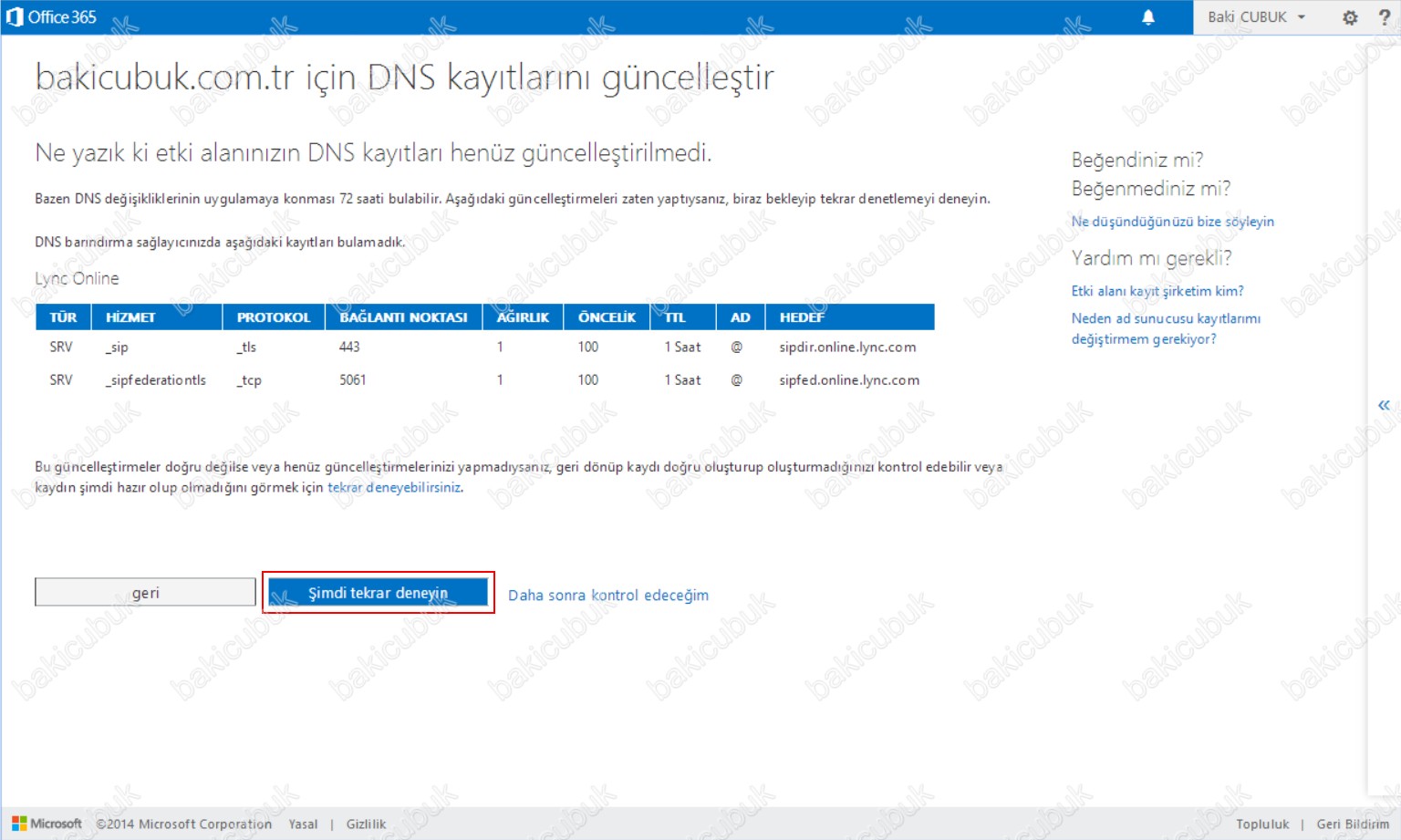Select the '_sipfederationtls' service cell
The width and height of the screenshot is (1401, 840).
pyautogui.click(x=155, y=380)
